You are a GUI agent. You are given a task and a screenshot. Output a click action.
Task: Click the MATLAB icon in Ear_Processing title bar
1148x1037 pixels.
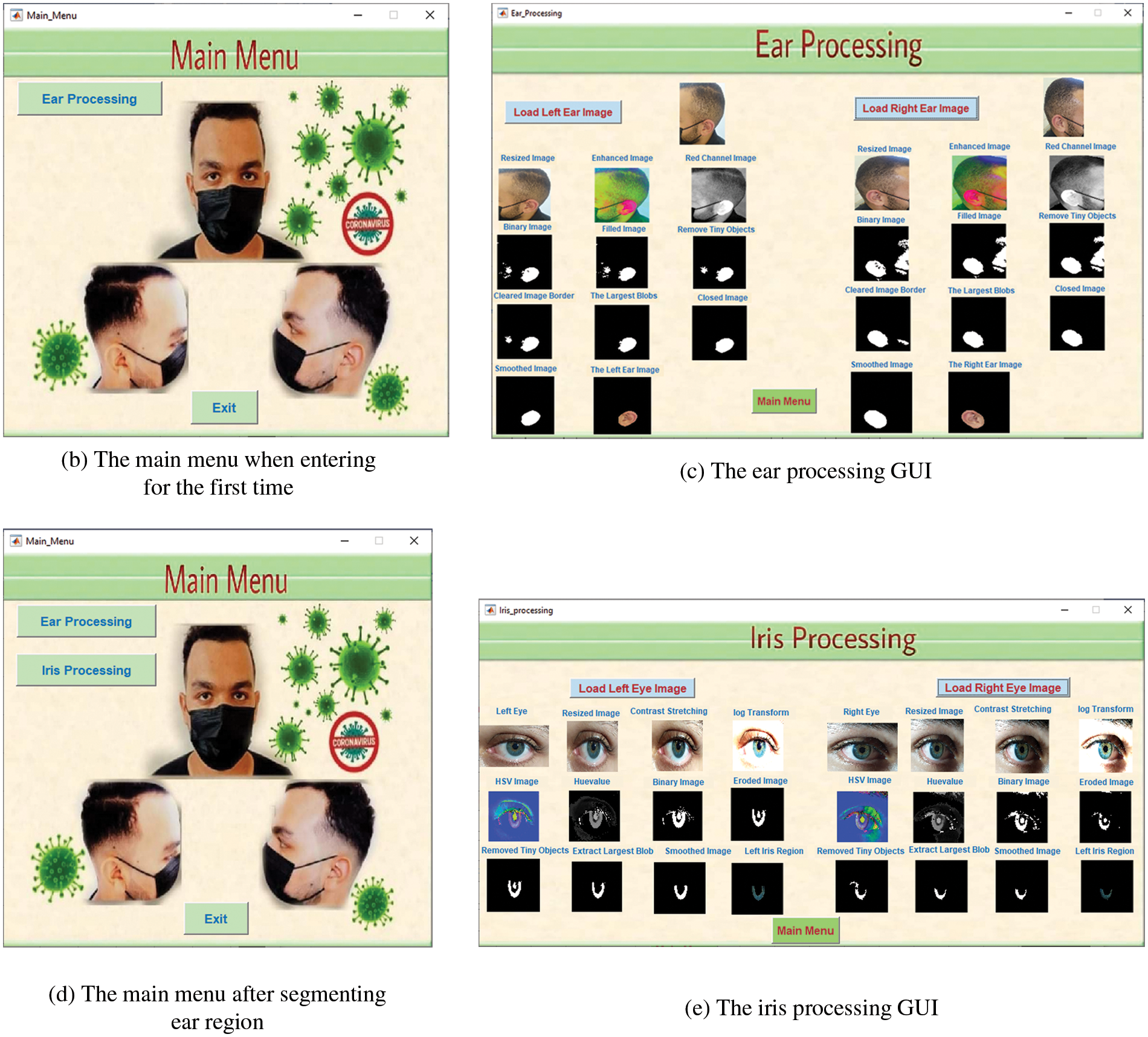click(502, 13)
